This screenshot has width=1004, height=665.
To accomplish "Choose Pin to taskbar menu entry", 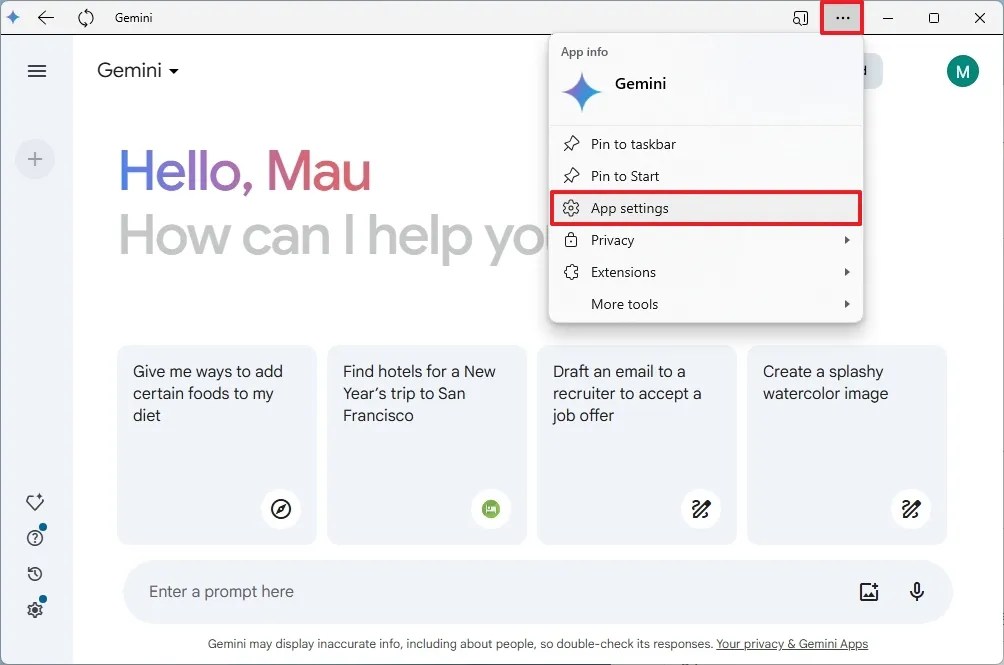I will pos(706,144).
